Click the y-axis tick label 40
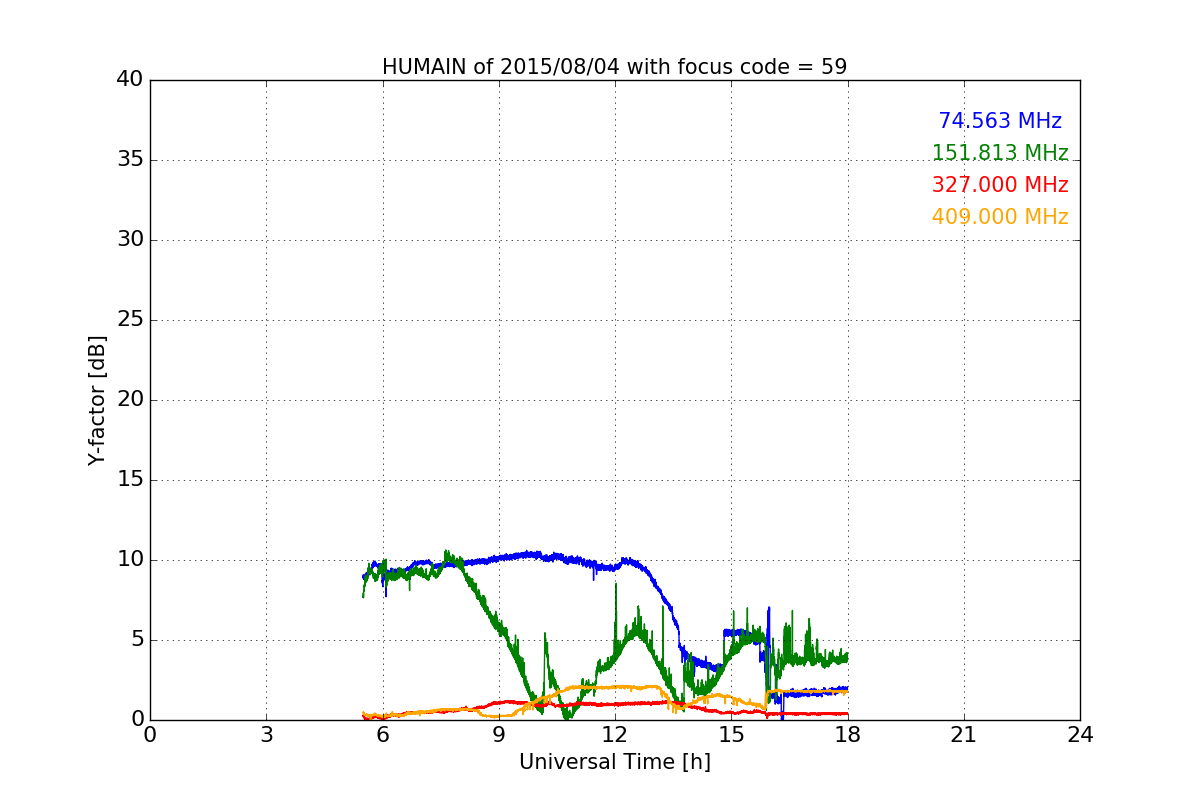 129,80
